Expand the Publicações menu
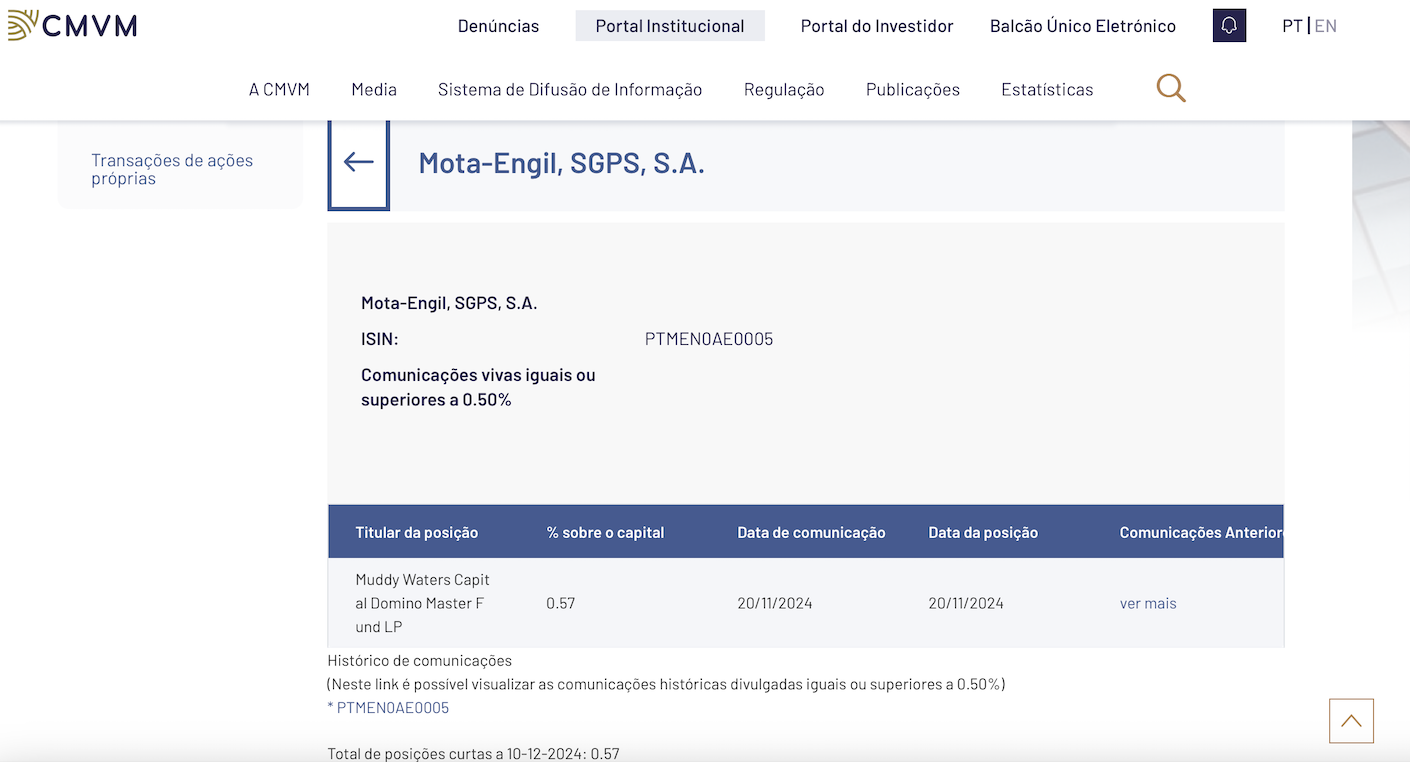 coord(913,90)
